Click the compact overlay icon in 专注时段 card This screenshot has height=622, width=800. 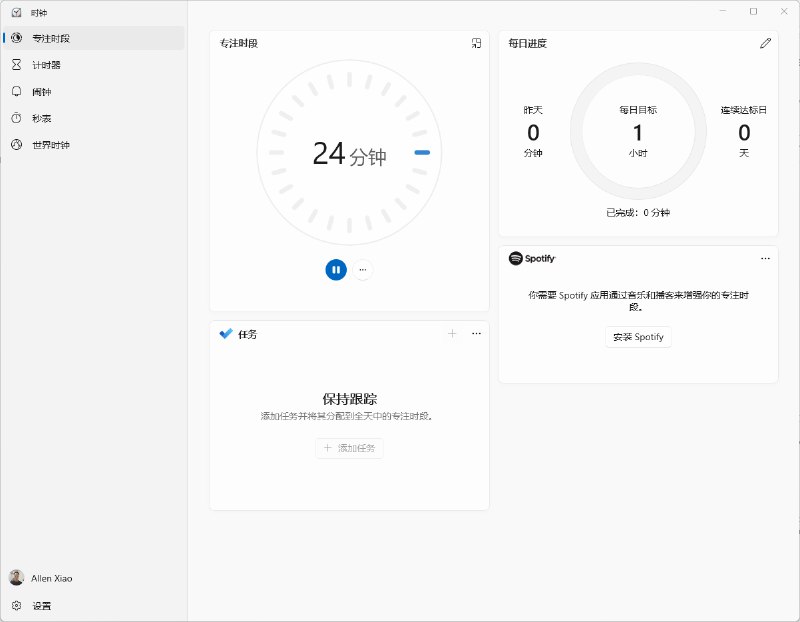tap(477, 43)
